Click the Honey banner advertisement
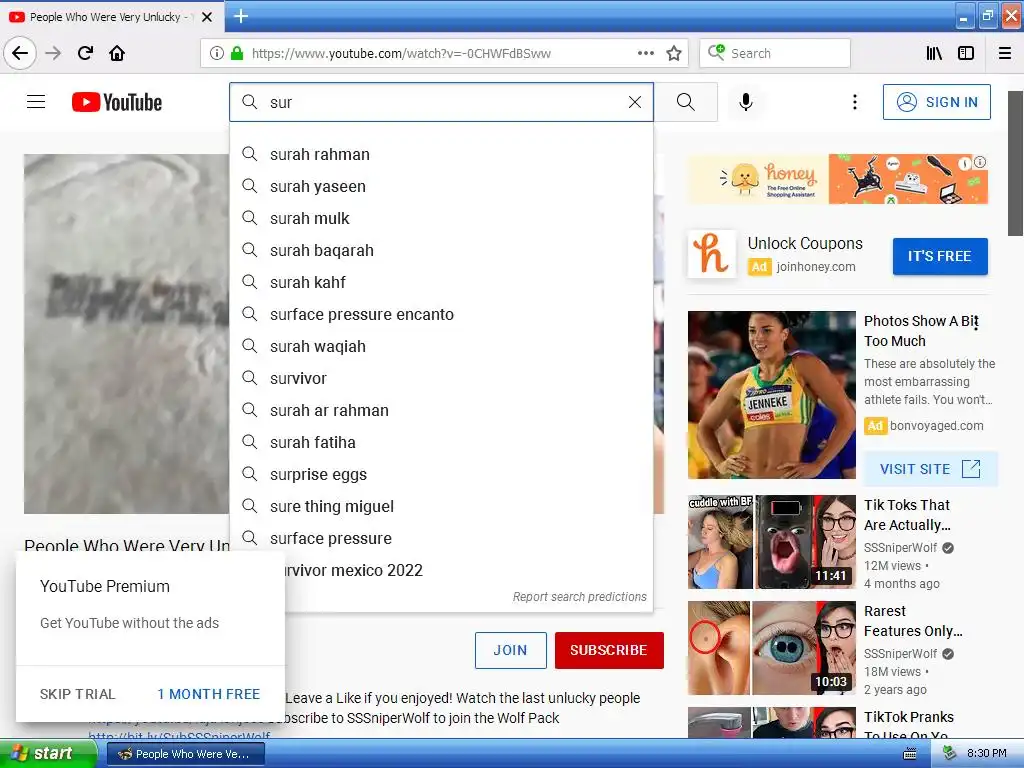 point(837,179)
